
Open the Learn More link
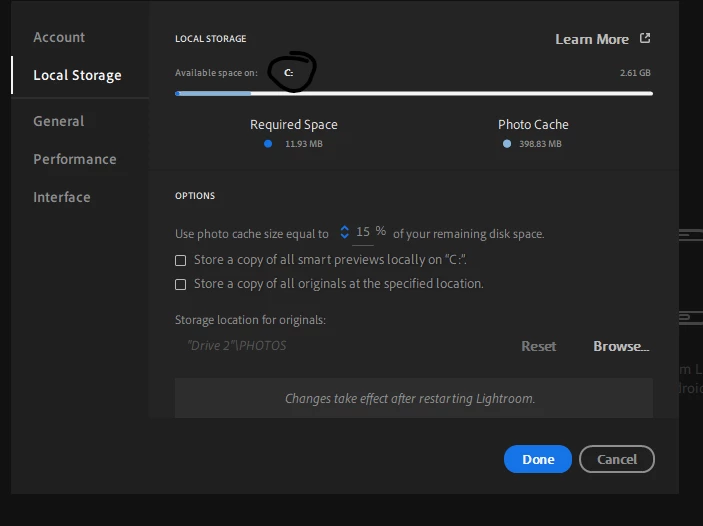592,39
